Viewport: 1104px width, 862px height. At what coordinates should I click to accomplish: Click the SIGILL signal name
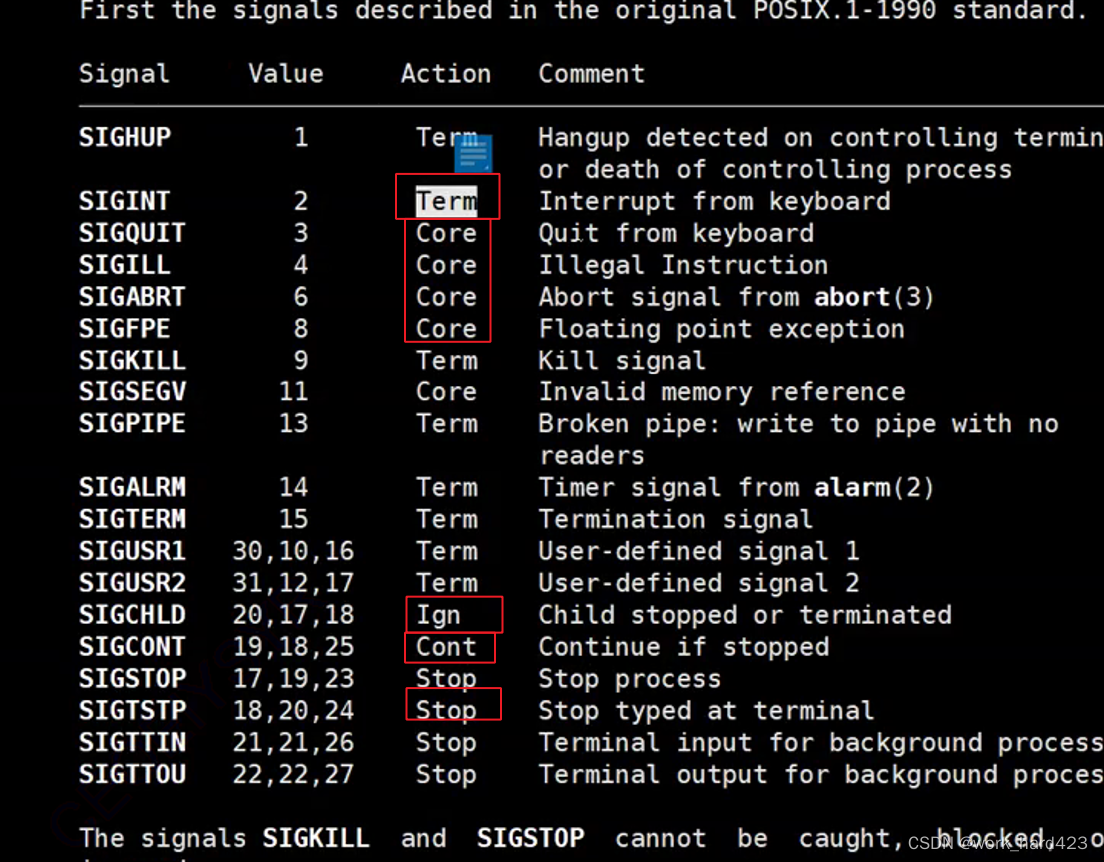[125, 266]
